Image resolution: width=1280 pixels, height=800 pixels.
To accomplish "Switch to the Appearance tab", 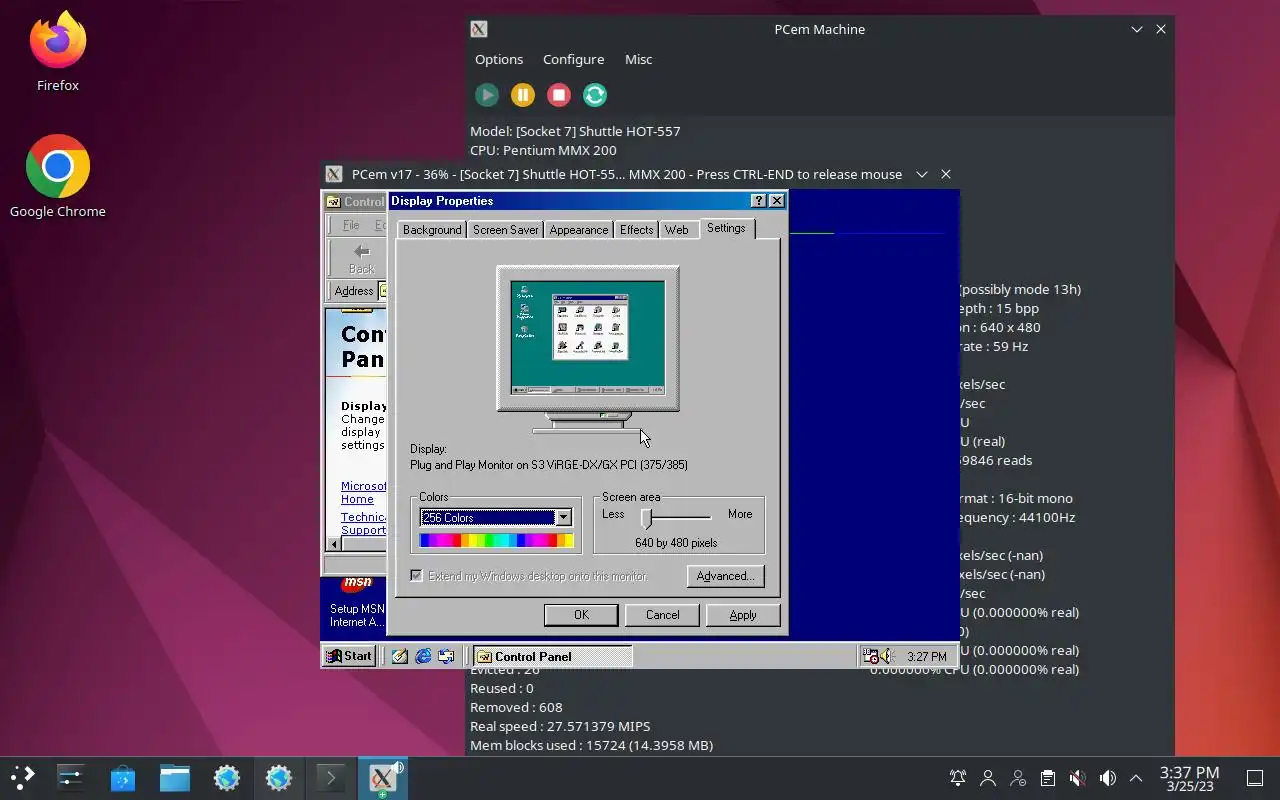I will (x=578, y=230).
